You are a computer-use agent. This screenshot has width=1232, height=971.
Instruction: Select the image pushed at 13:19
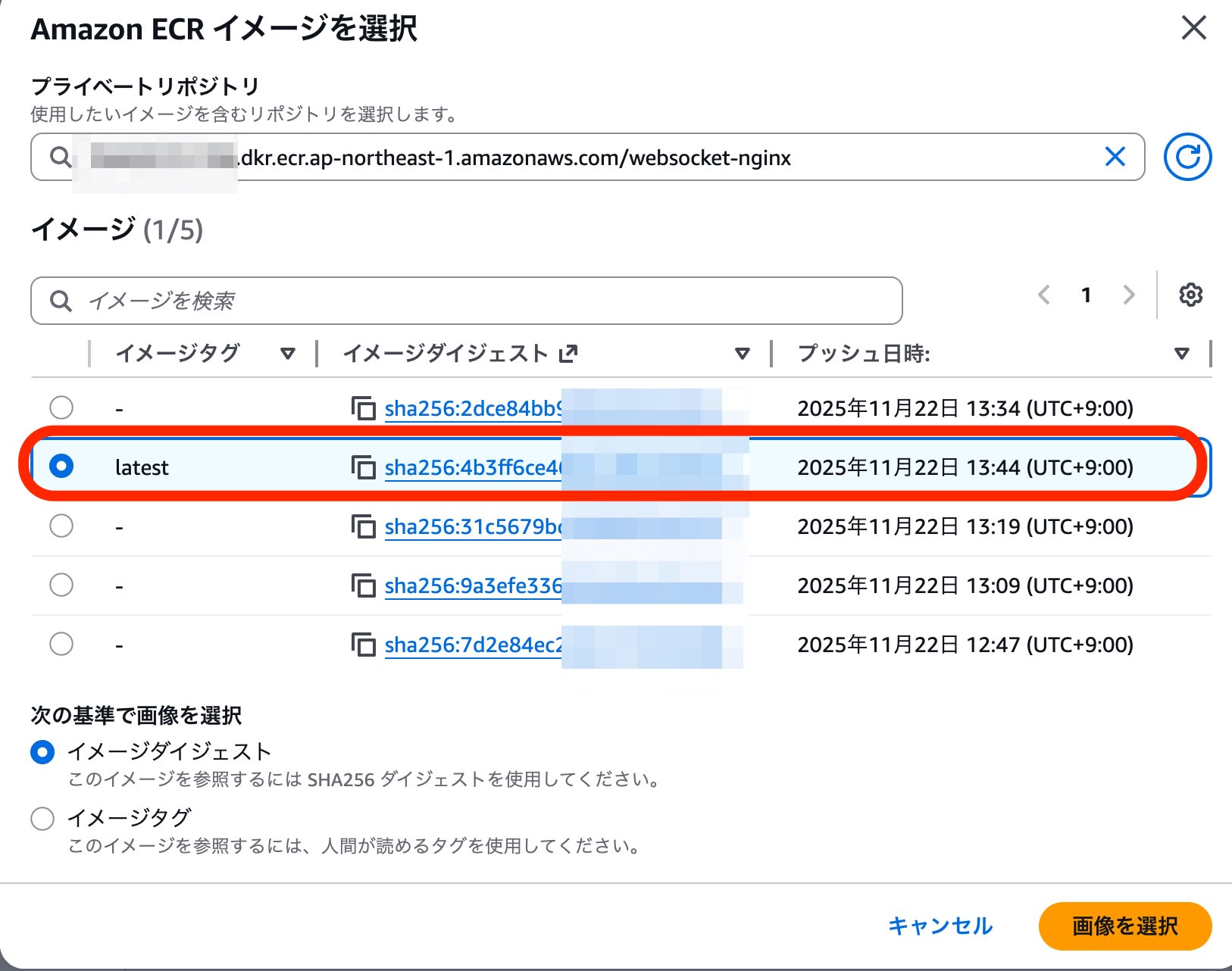61,526
